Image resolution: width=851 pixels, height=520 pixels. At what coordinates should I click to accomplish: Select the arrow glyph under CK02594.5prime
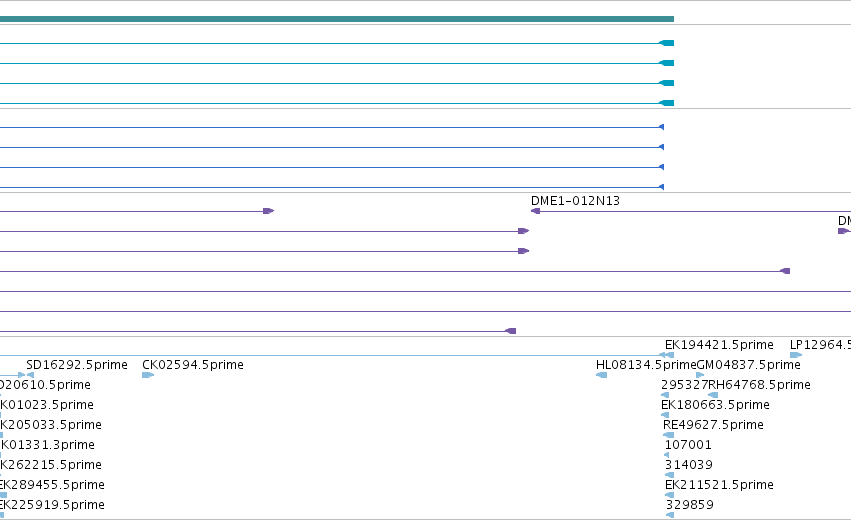pyautogui.click(x=148, y=375)
